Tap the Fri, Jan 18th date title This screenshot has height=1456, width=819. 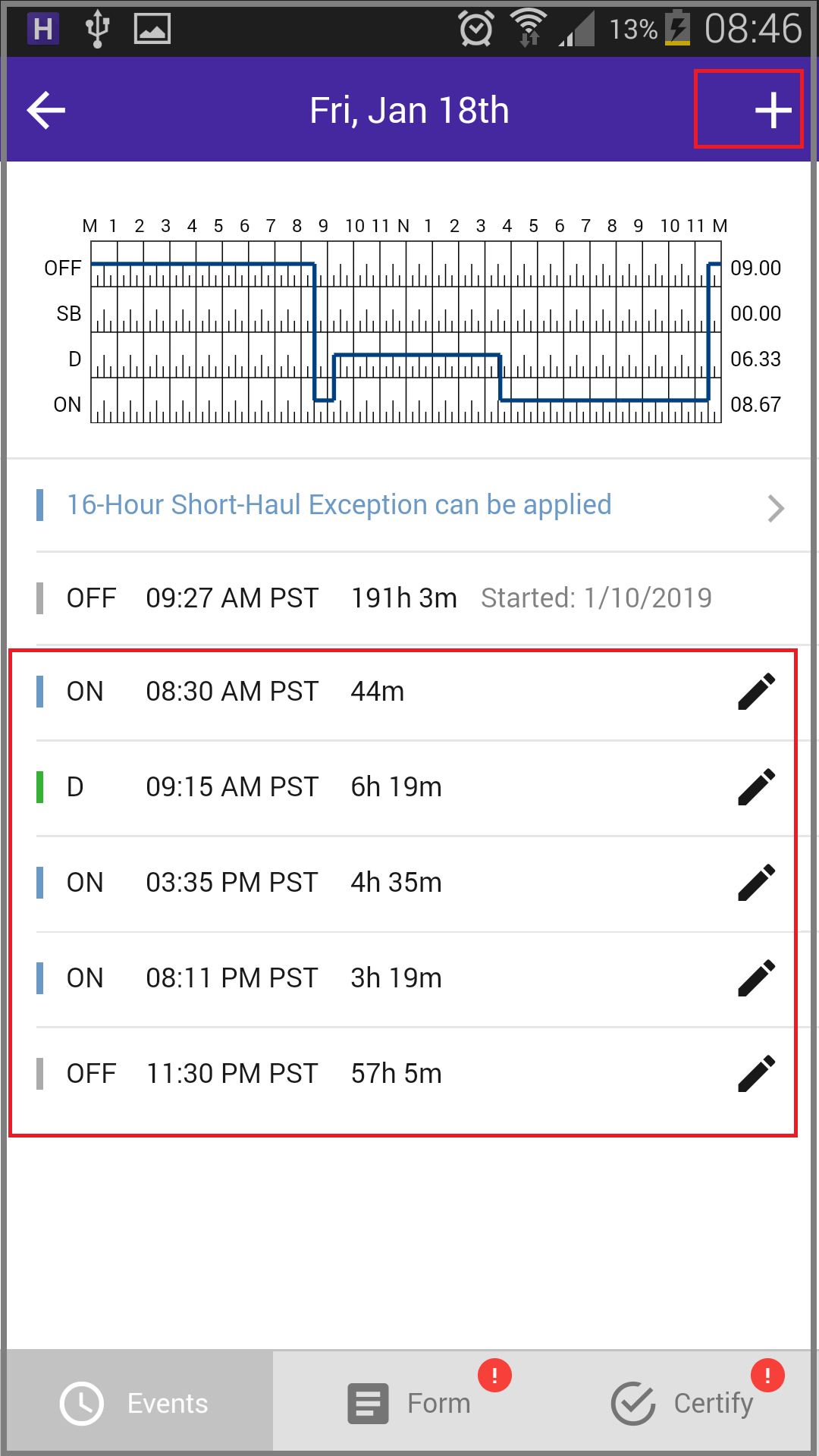[x=409, y=111]
